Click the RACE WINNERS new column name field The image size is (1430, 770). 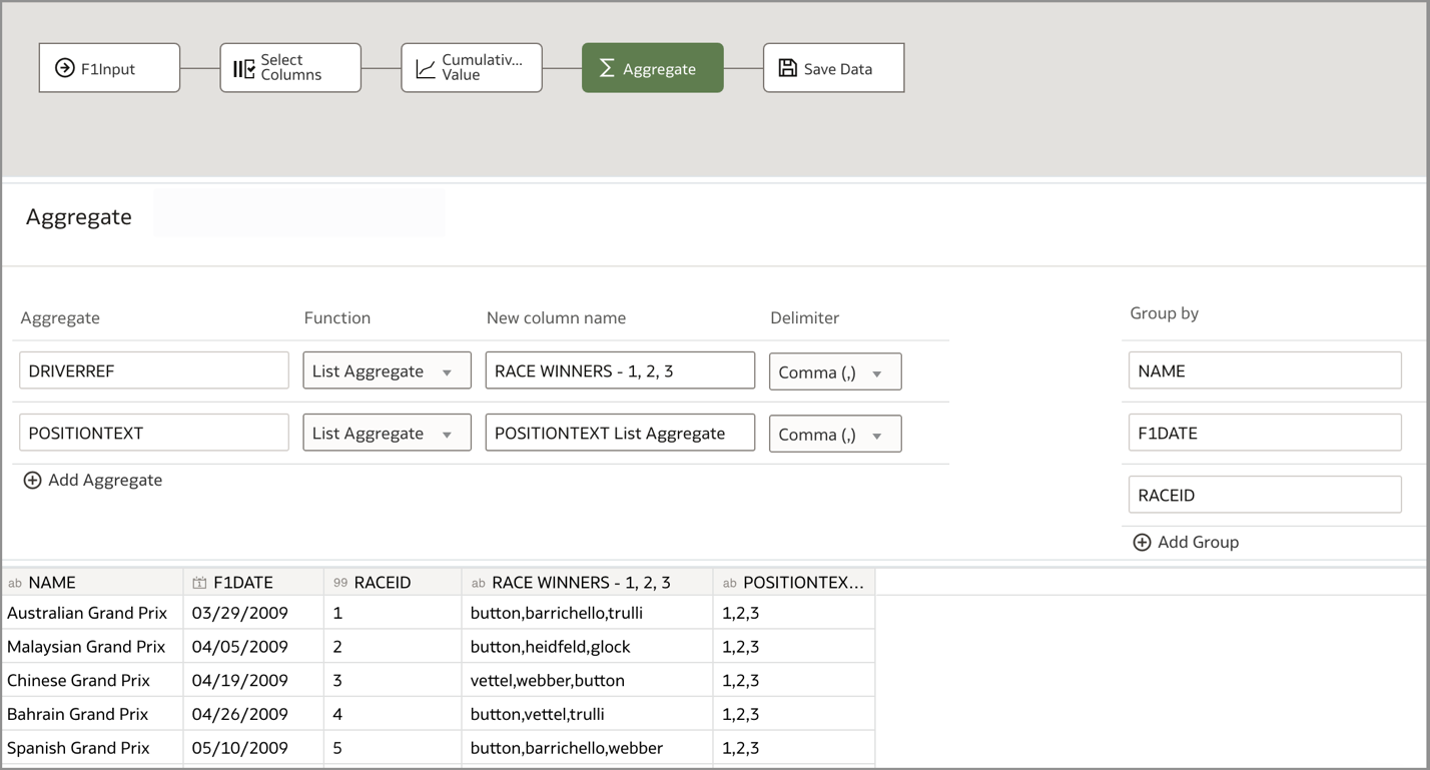pos(620,370)
